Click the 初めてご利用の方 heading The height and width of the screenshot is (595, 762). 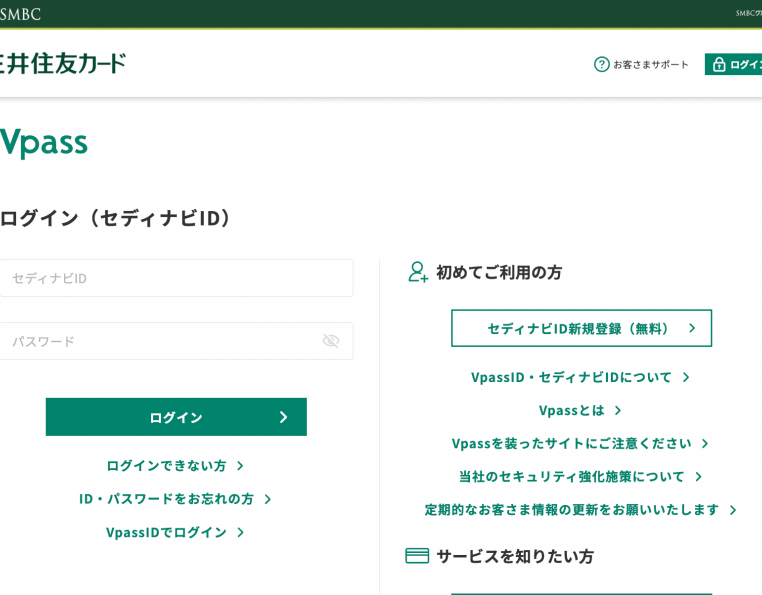pos(499,272)
